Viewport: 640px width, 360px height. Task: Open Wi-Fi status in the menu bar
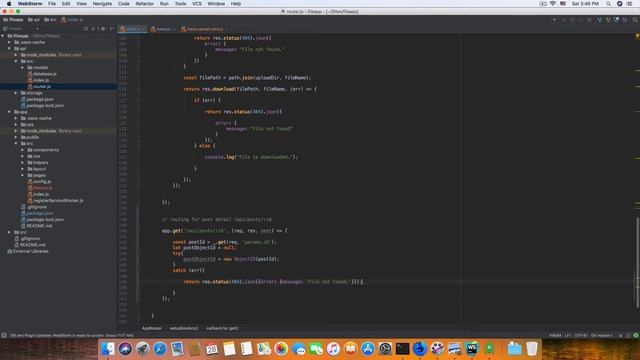coord(553,4)
